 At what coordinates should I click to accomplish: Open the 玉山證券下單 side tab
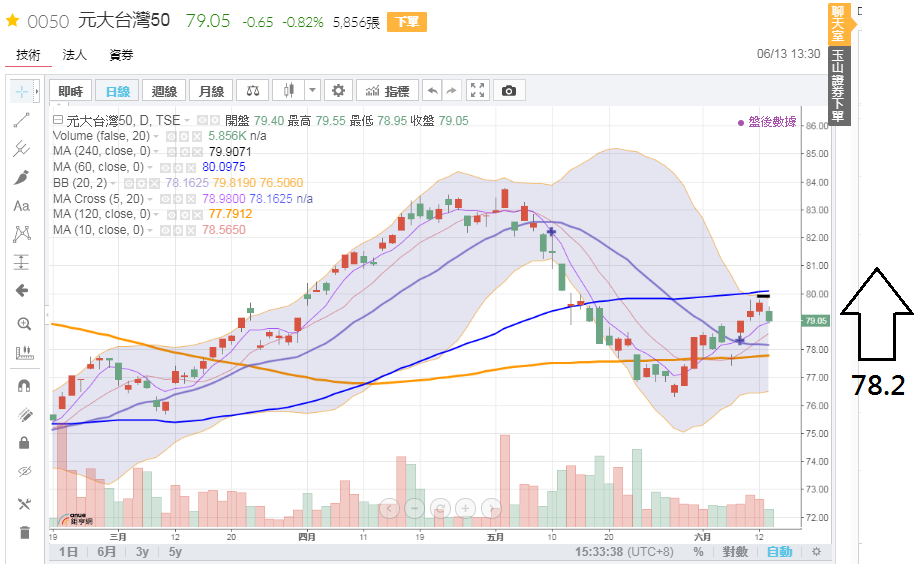click(839, 86)
